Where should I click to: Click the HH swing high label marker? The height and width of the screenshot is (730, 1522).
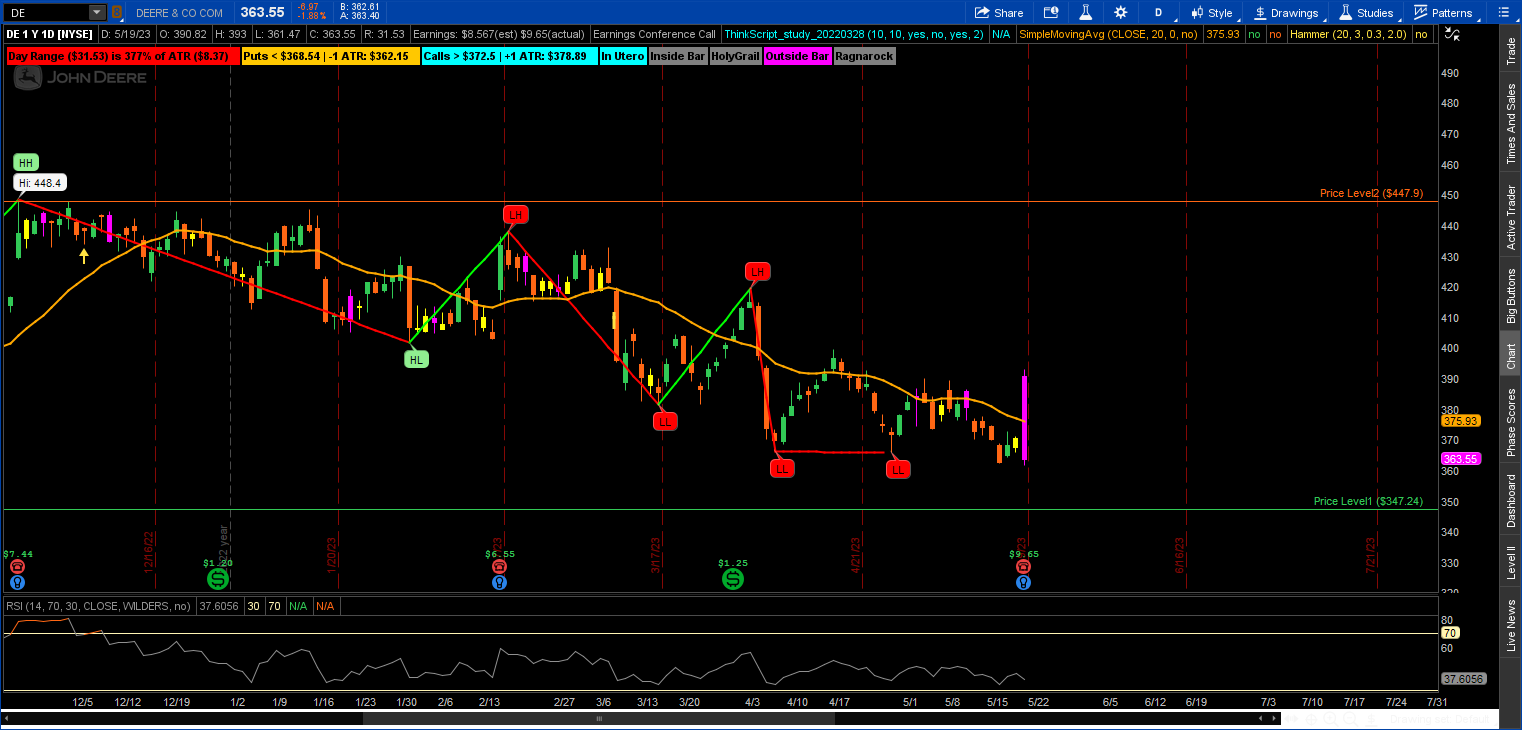[26, 162]
